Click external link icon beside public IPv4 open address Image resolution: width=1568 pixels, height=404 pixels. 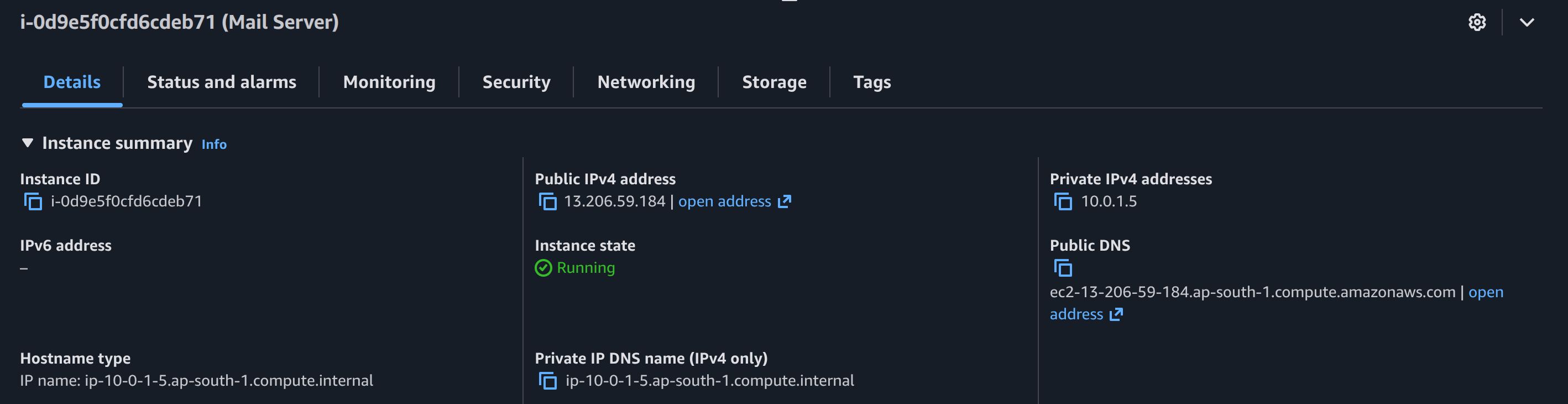785,201
